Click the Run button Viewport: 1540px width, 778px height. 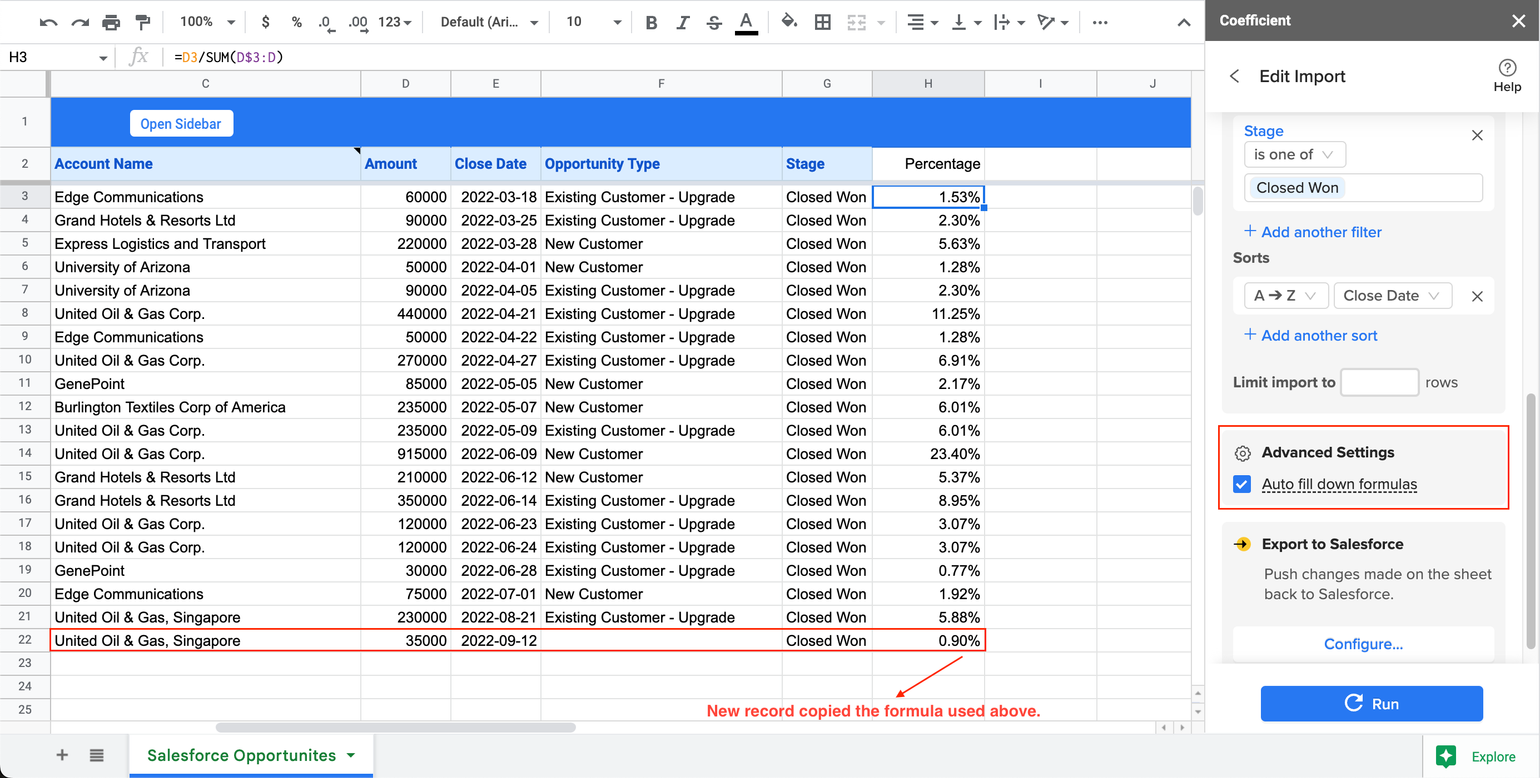click(1371, 704)
